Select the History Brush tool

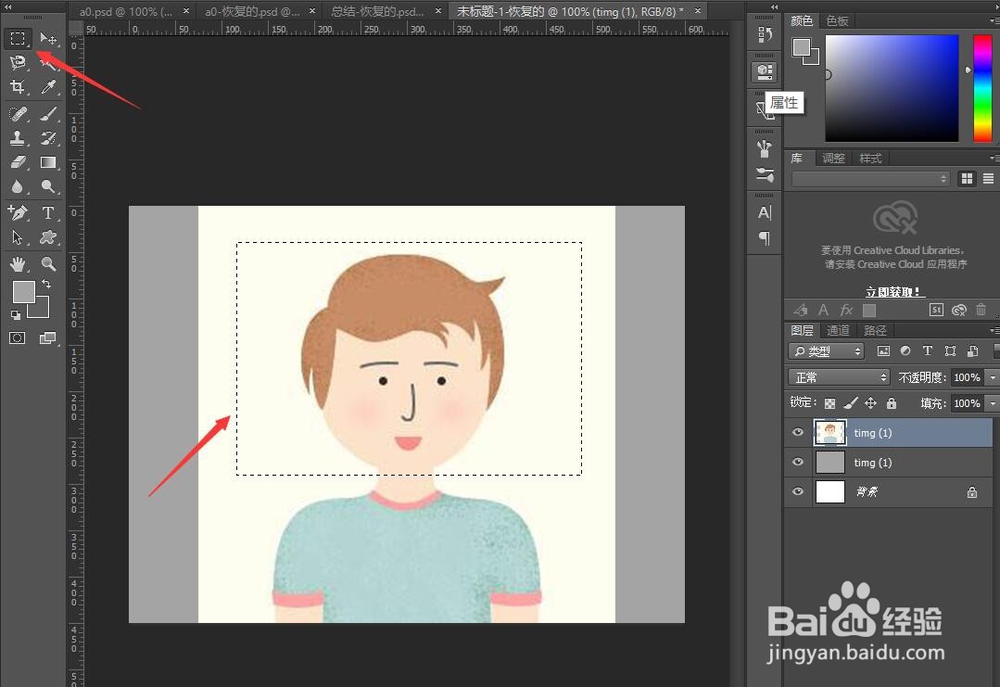tap(48, 138)
